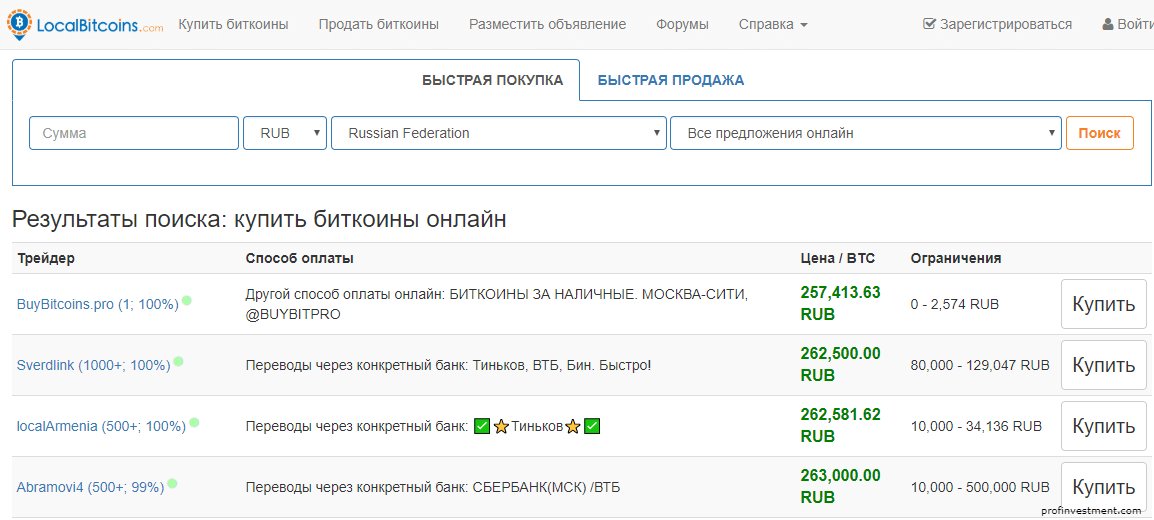Open the Все предложения онлайн dropdown
The height and width of the screenshot is (520, 1154).
click(x=866, y=133)
